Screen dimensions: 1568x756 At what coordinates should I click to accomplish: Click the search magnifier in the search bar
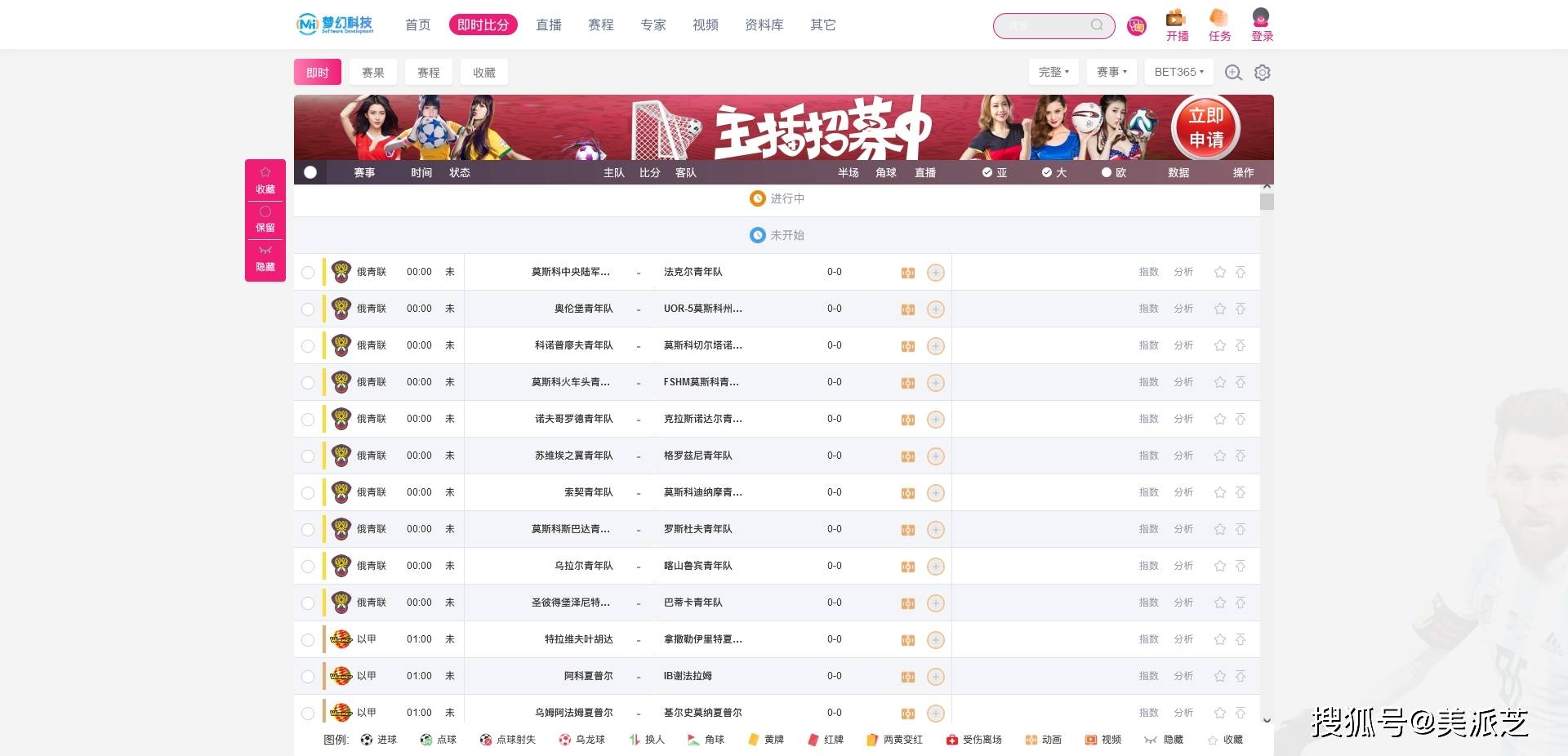(1097, 25)
